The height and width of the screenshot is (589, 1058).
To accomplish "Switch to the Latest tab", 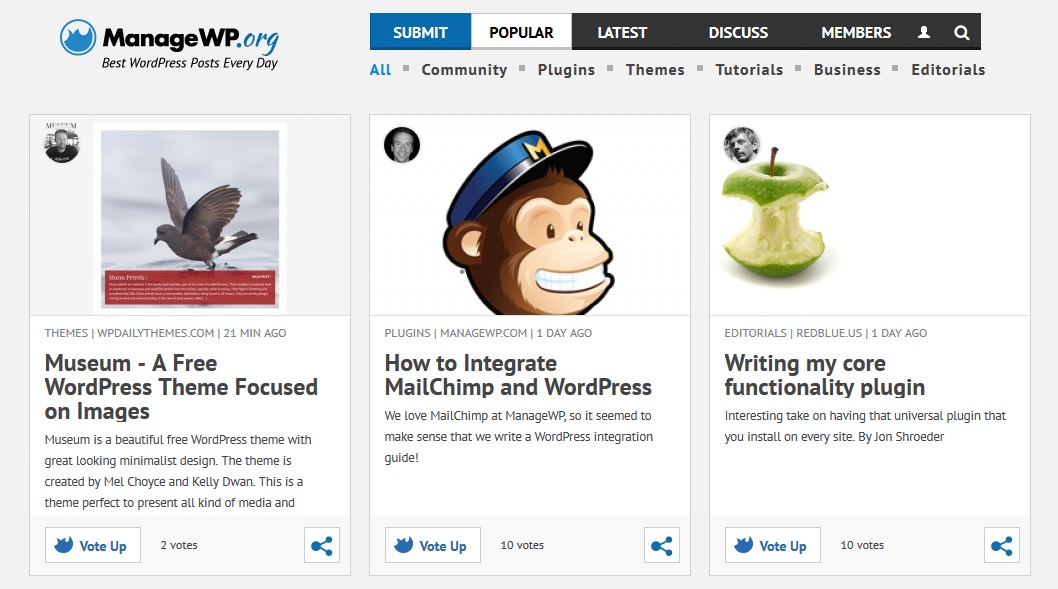I will [622, 32].
